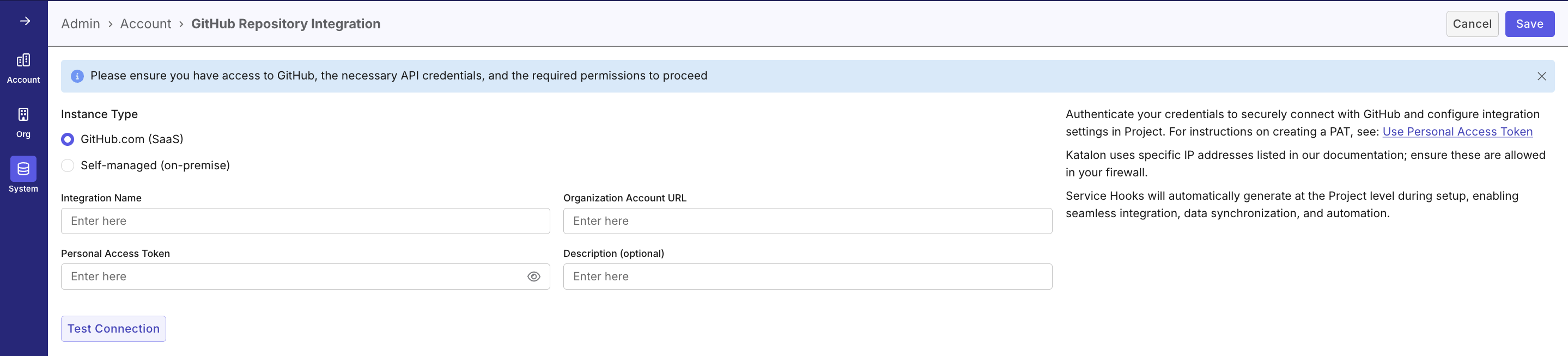Select Self-managed (on-premise) instance type
The width and height of the screenshot is (1568, 356).
coord(68,165)
